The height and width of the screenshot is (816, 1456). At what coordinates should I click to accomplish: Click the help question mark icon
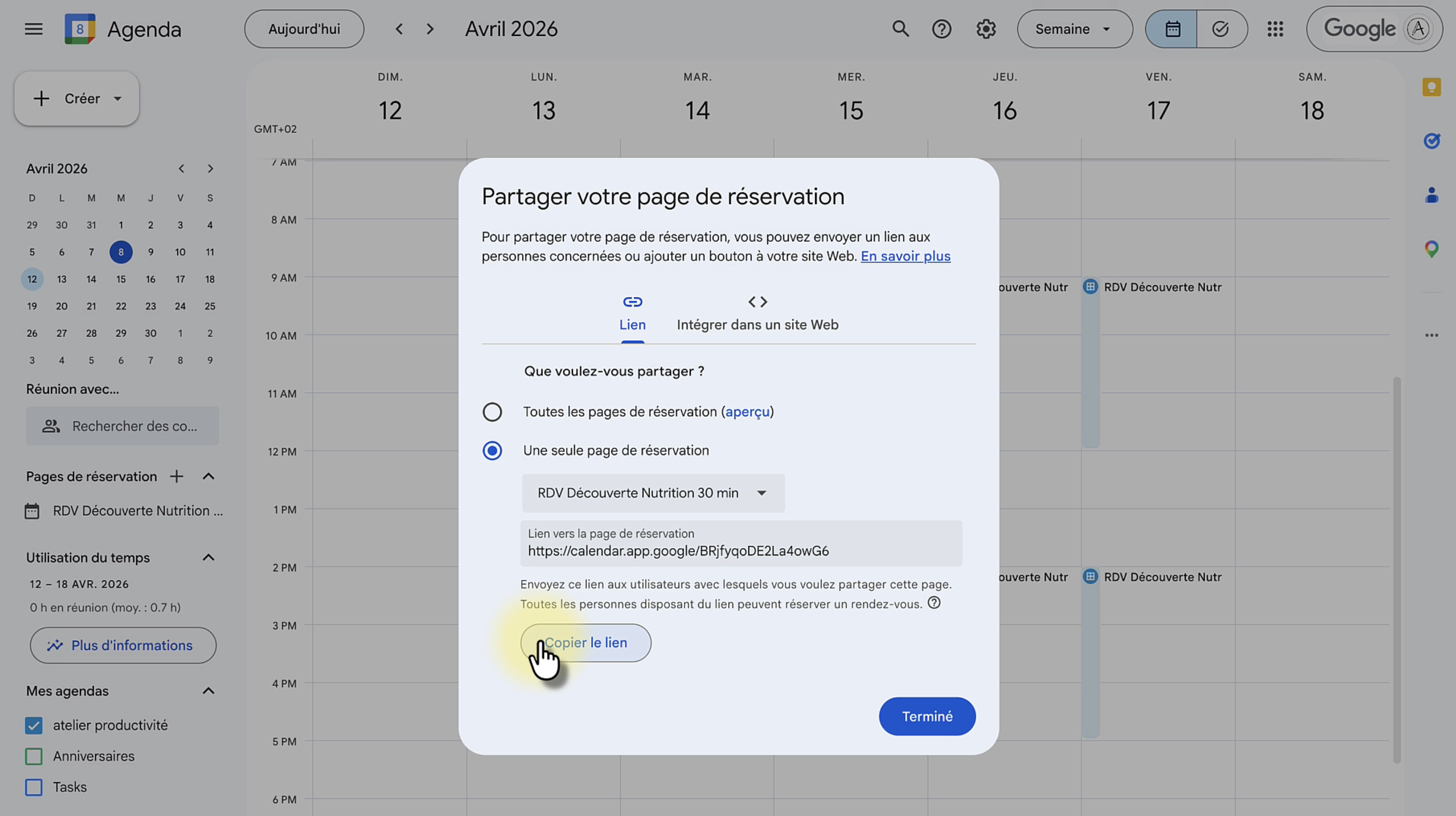[x=941, y=29]
